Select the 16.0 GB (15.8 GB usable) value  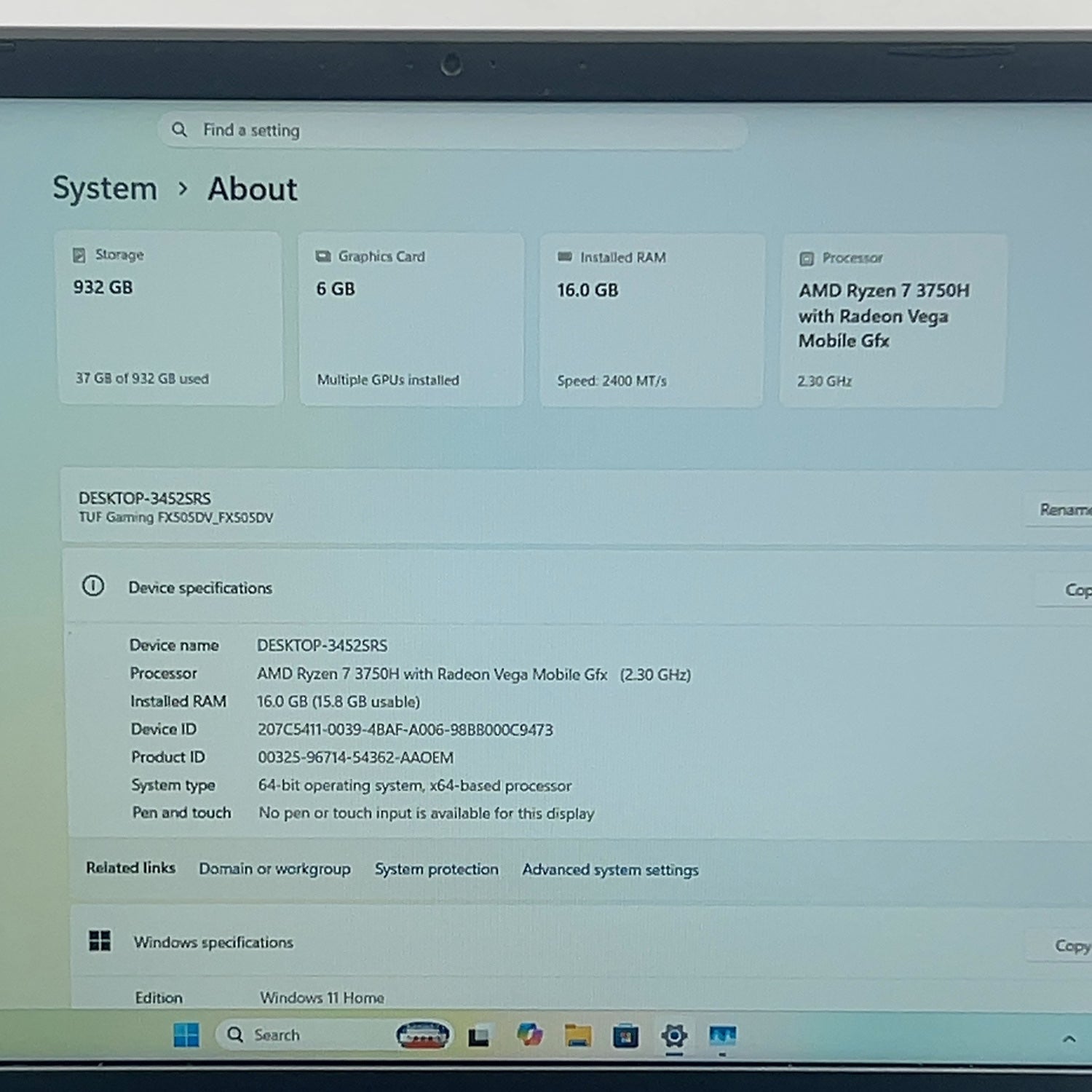click(339, 702)
